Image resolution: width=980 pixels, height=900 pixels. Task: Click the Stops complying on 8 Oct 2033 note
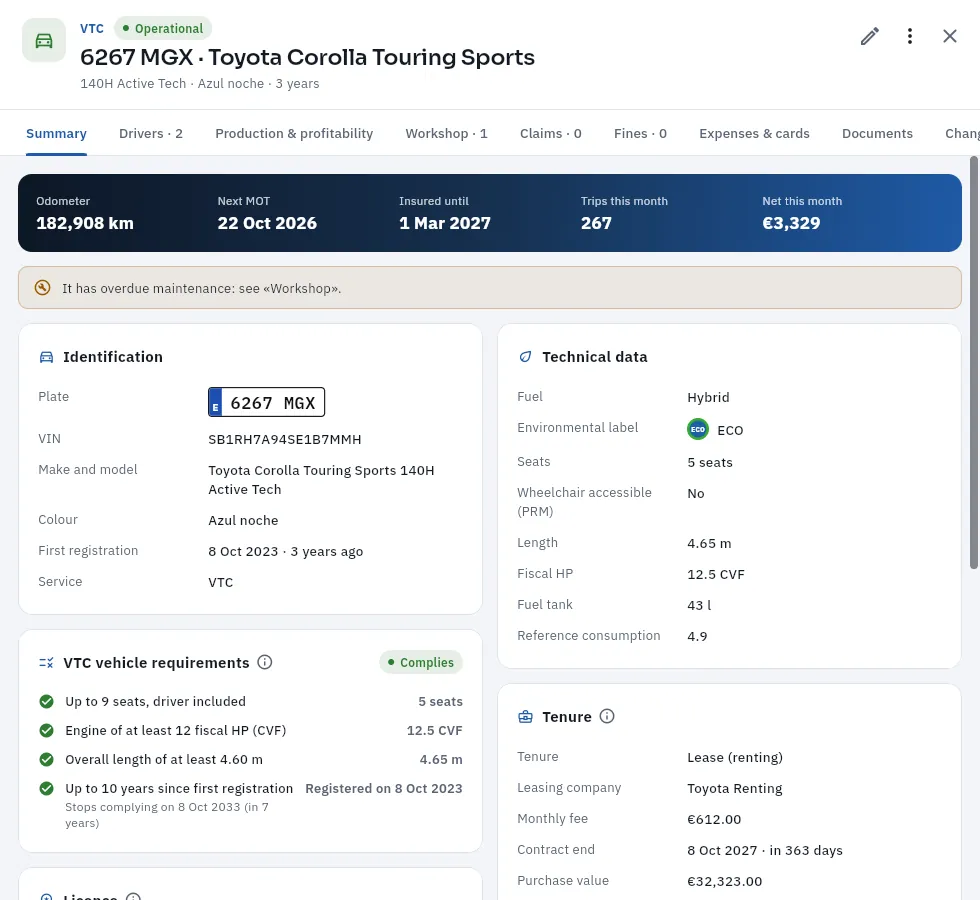(167, 815)
